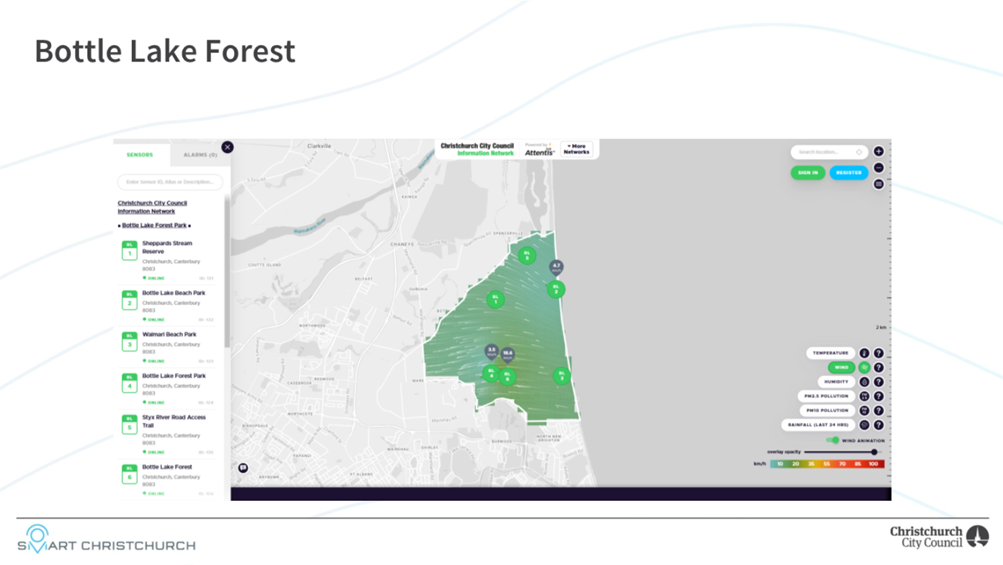1003x565 pixels.
Task: Enable the PM2.5 Pollution overlay
Action: pyautogui.click(x=828, y=396)
